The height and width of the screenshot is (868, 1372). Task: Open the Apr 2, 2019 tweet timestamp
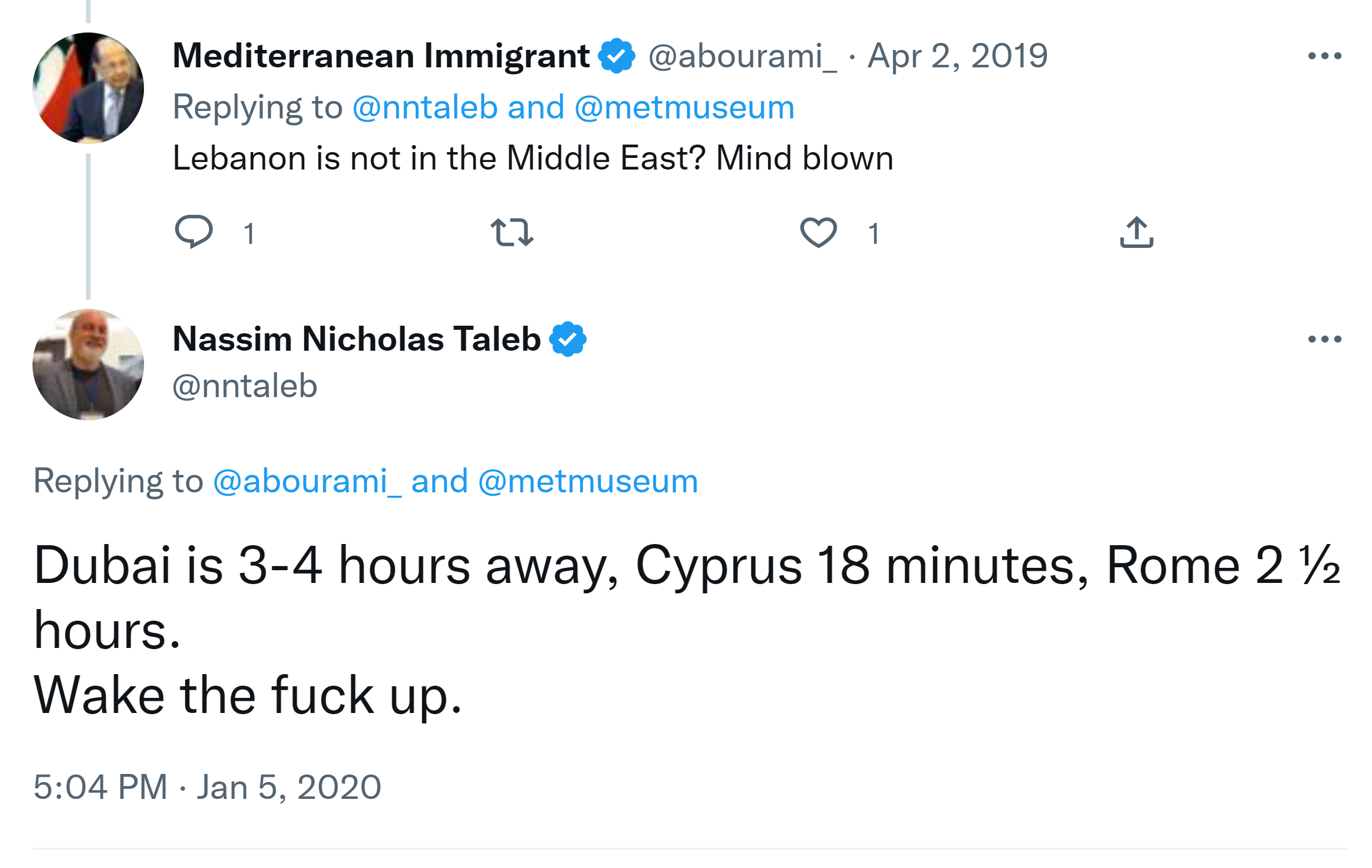(x=957, y=56)
